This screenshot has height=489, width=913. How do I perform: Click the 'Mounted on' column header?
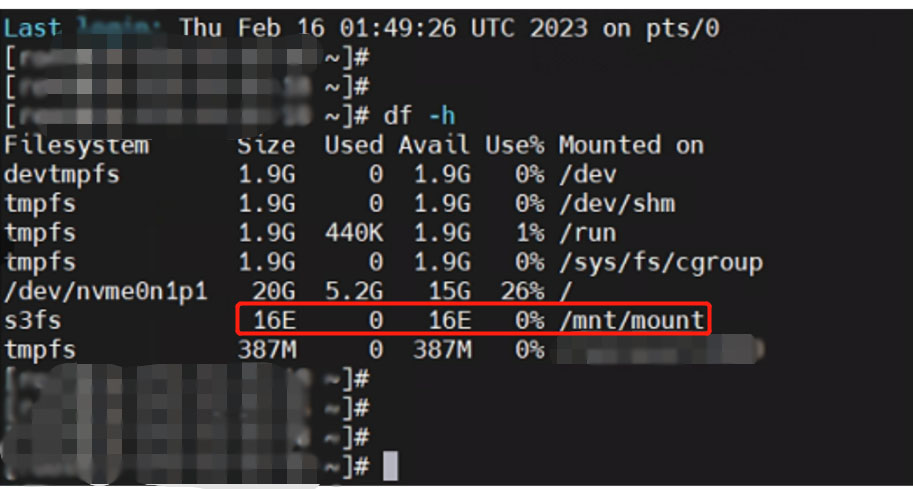[x=631, y=145]
